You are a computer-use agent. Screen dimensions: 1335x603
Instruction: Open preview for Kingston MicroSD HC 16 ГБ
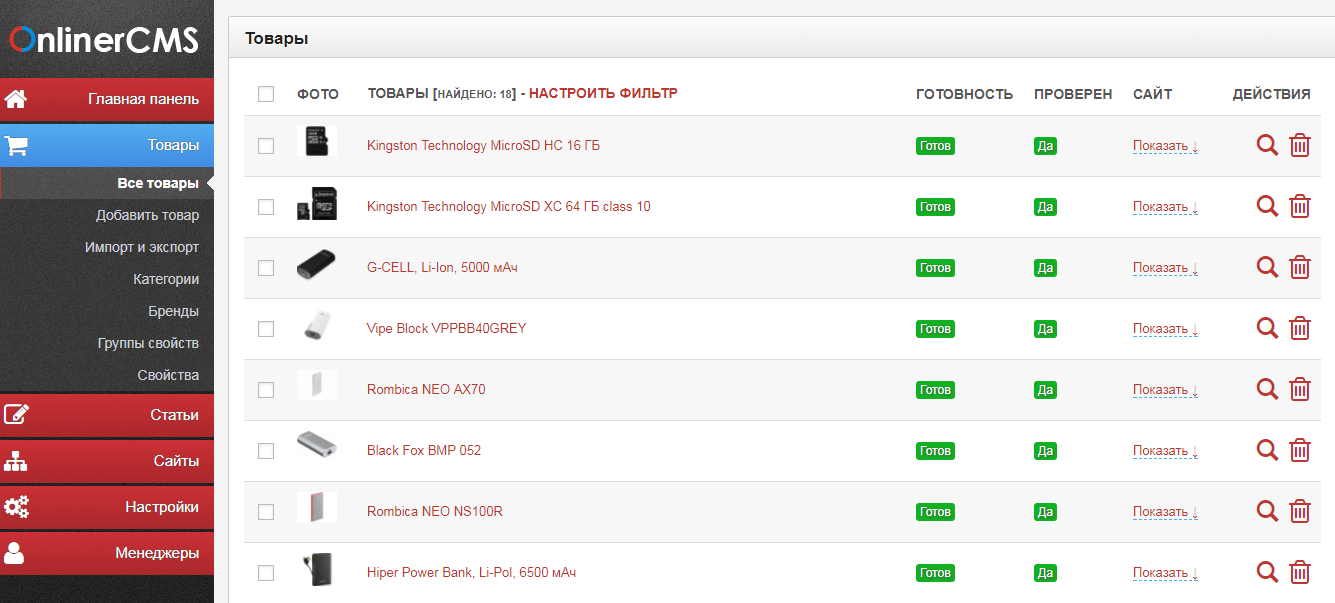point(1267,145)
